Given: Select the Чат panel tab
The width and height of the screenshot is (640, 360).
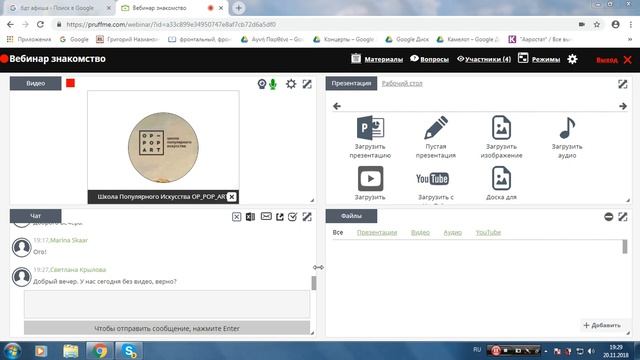Looking at the screenshot, I should (x=36, y=216).
